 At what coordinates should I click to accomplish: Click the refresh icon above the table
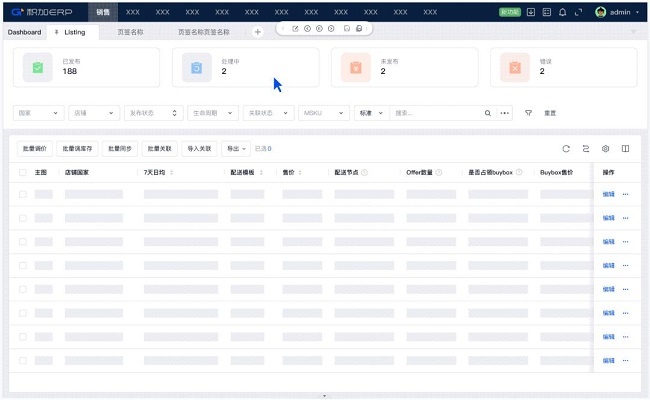point(566,148)
